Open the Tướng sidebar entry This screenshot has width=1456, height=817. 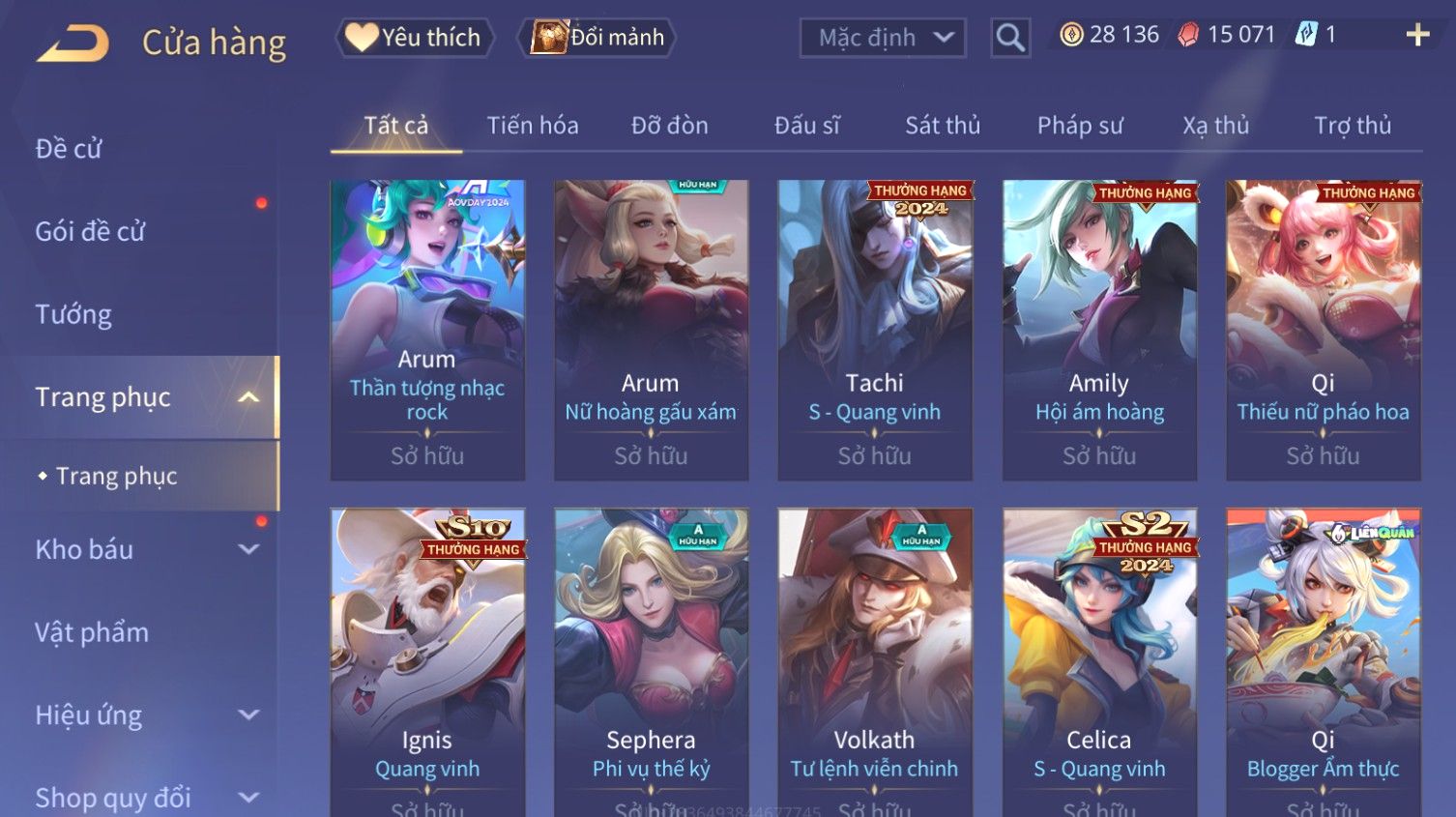pyautogui.click(x=73, y=314)
